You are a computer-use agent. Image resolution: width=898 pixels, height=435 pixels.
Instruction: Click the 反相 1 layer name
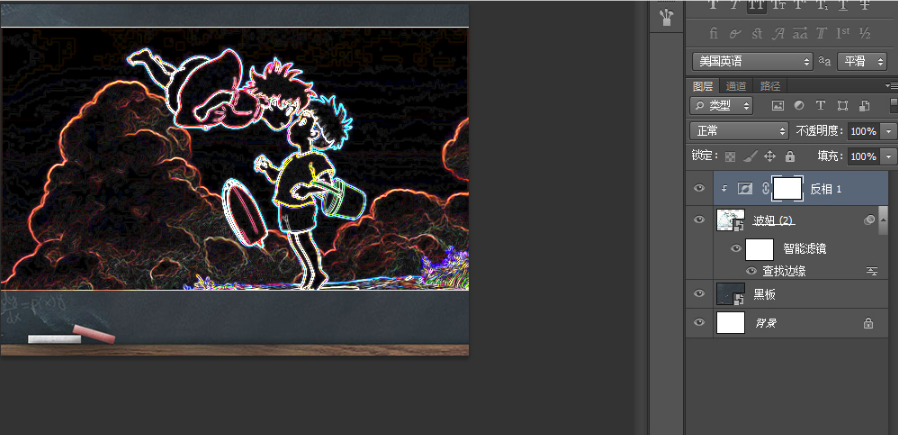(826, 189)
